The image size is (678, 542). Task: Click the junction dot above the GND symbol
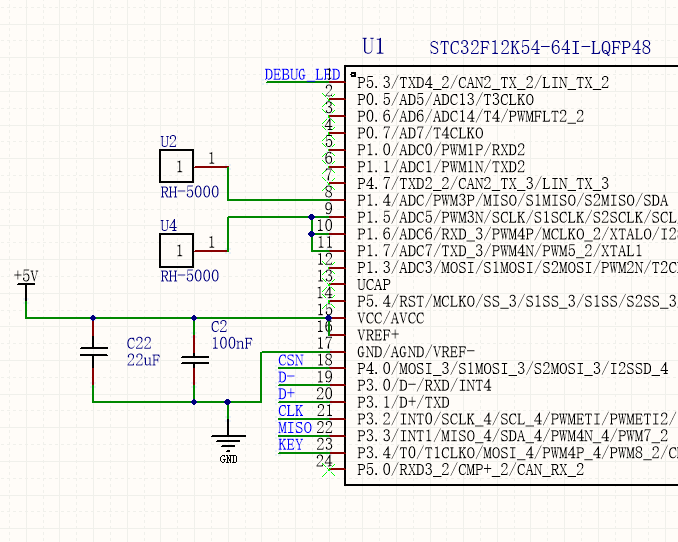[x=228, y=402]
